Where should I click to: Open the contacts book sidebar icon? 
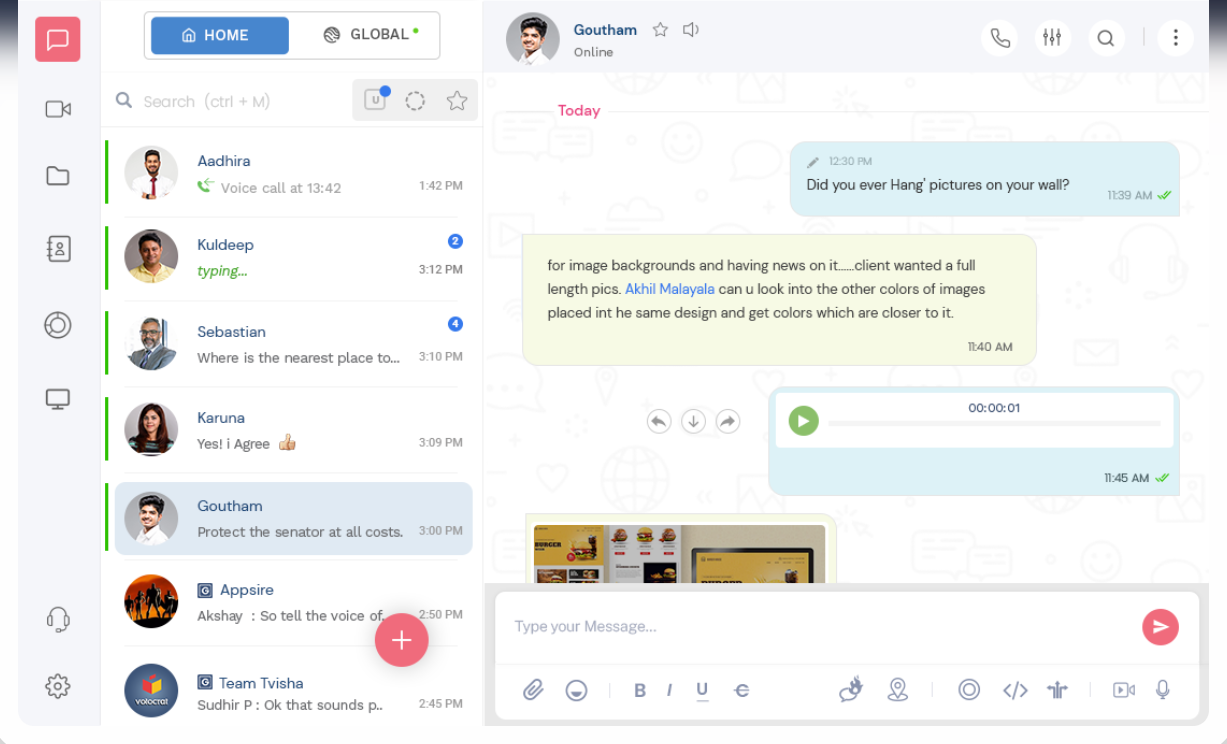pyautogui.click(x=58, y=249)
